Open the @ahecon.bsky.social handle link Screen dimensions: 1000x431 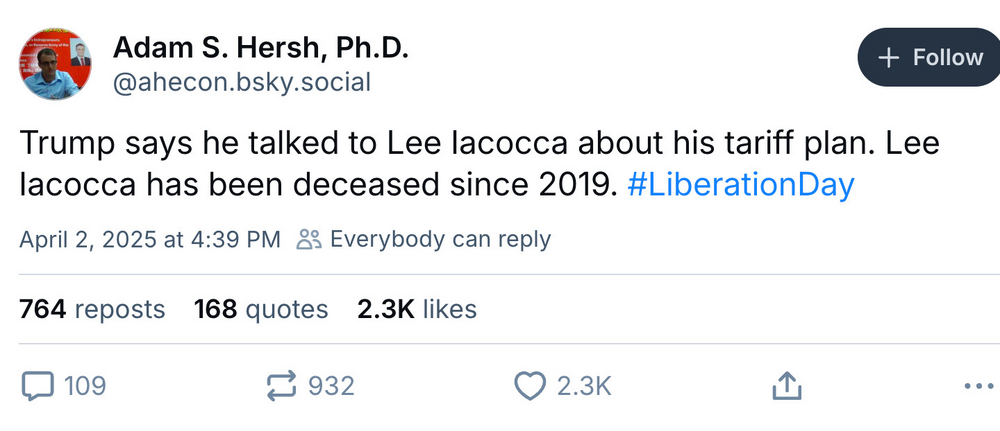(x=241, y=82)
